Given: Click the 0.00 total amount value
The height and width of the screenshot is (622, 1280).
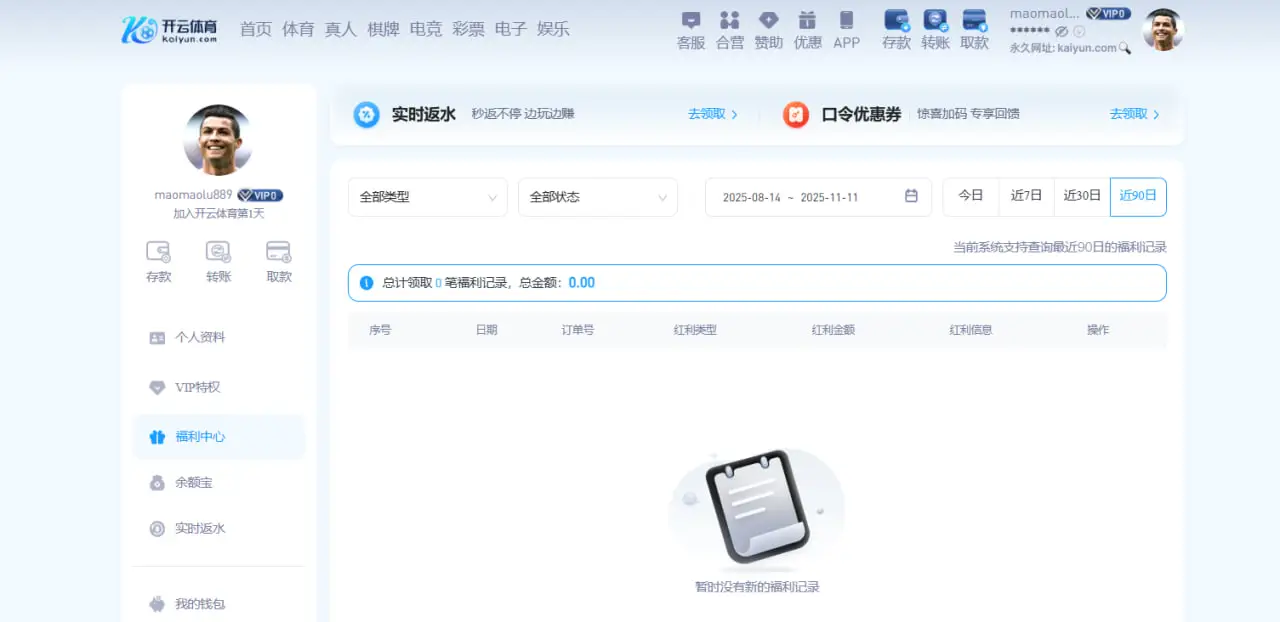Looking at the screenshot, I should pyautogui.click(x=582, y=283).
